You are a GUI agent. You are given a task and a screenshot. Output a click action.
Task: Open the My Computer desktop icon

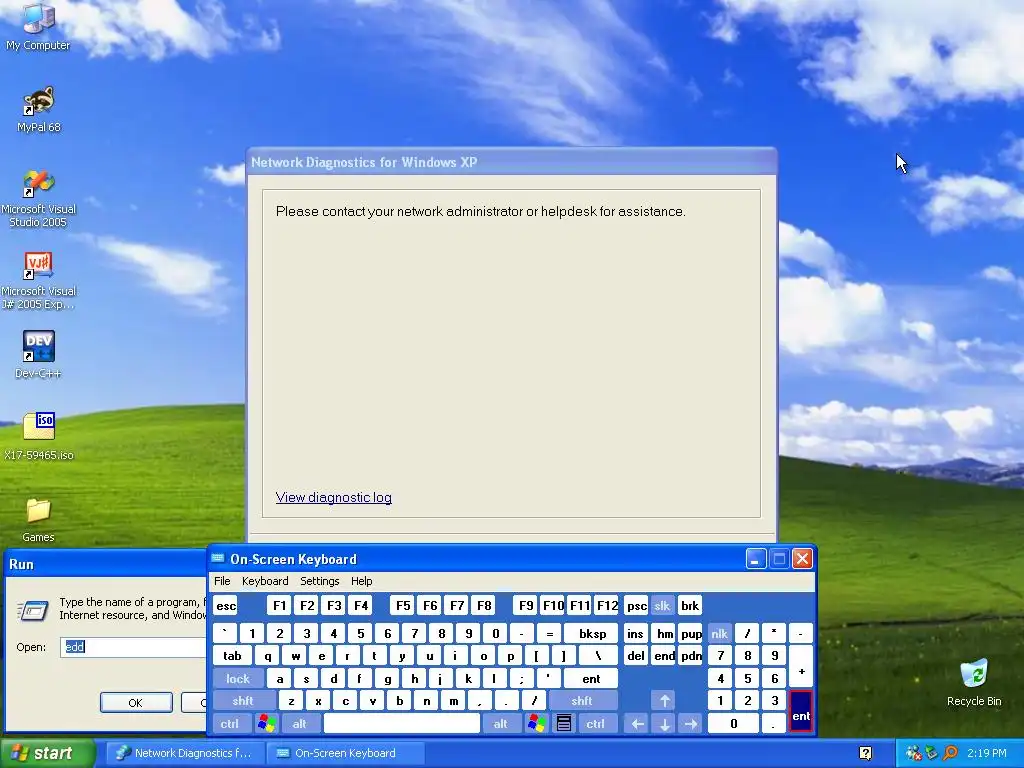[x=38, y=26]
